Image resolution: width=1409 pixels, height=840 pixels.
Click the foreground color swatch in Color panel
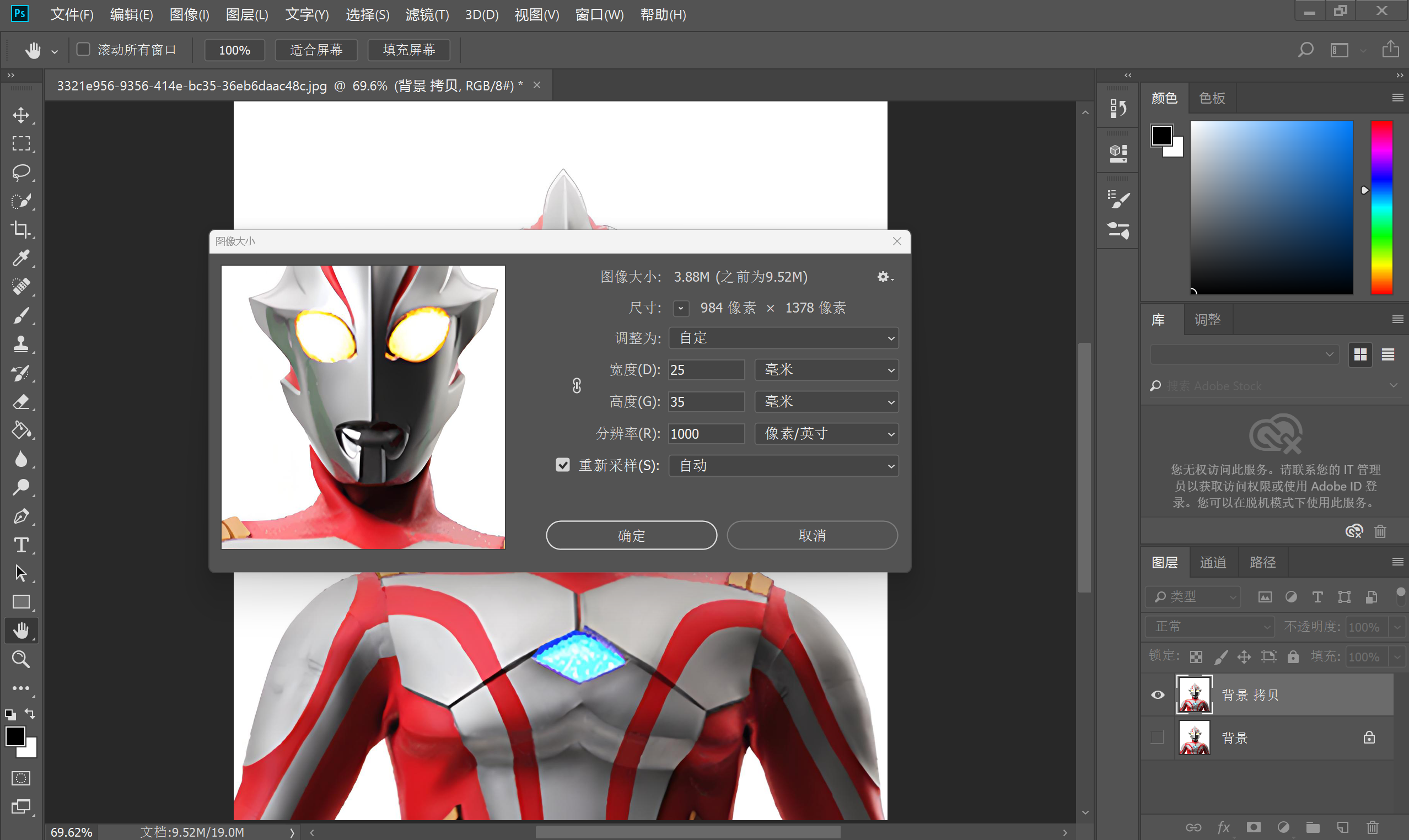(1161, 136)
